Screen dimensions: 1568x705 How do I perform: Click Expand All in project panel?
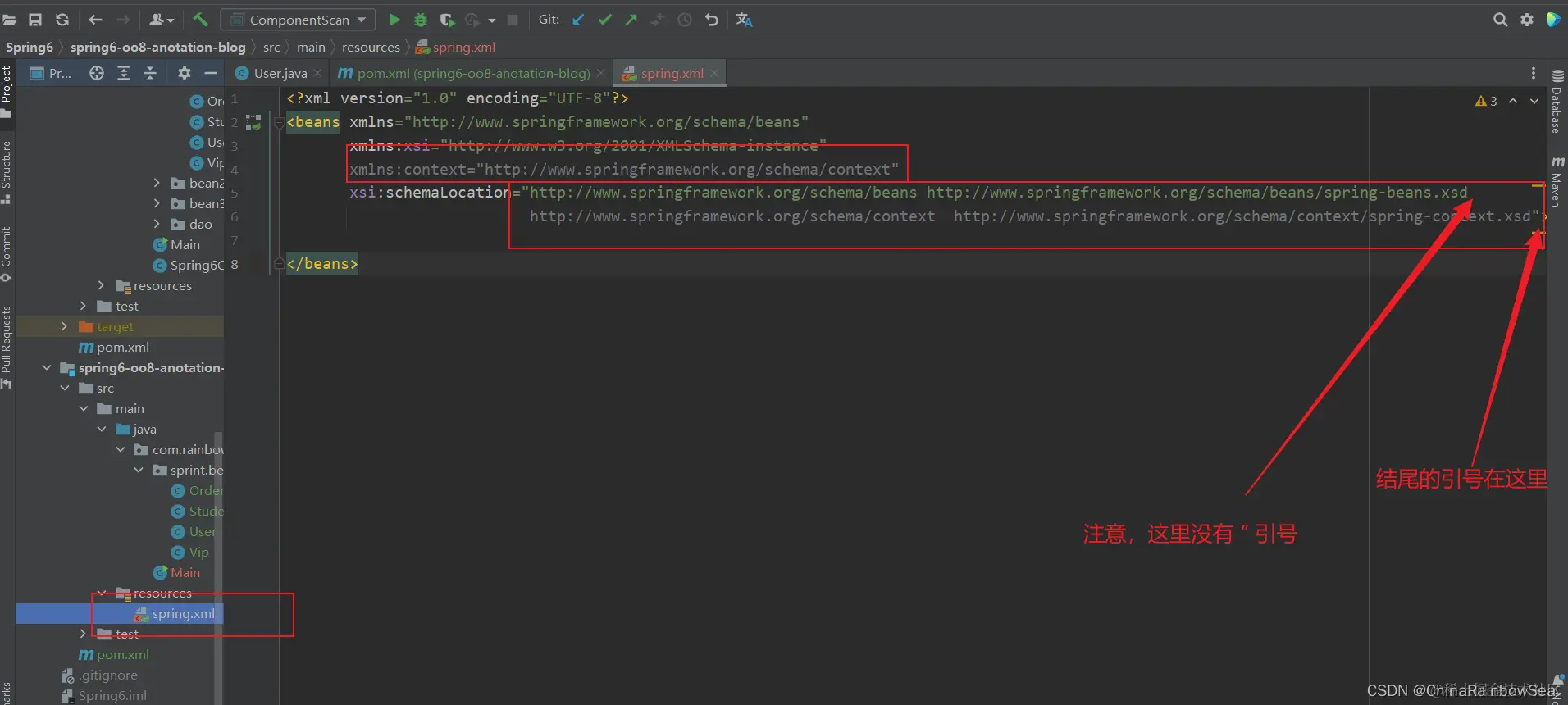click(x=124, y=73)
